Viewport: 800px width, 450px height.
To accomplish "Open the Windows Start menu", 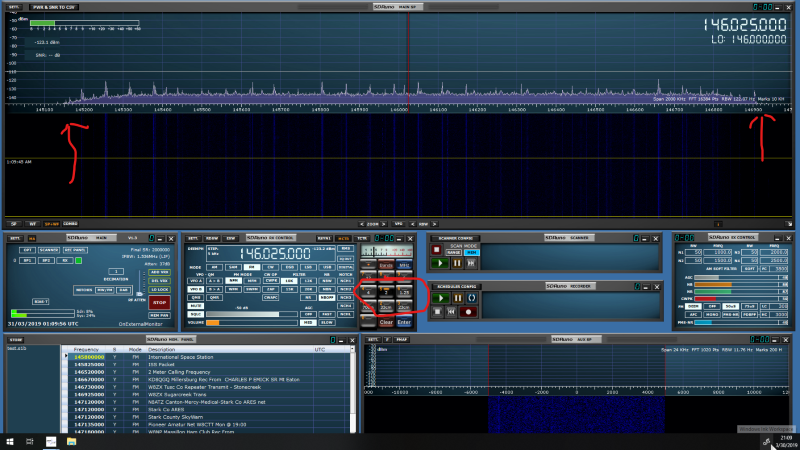I will coord(9,441).
